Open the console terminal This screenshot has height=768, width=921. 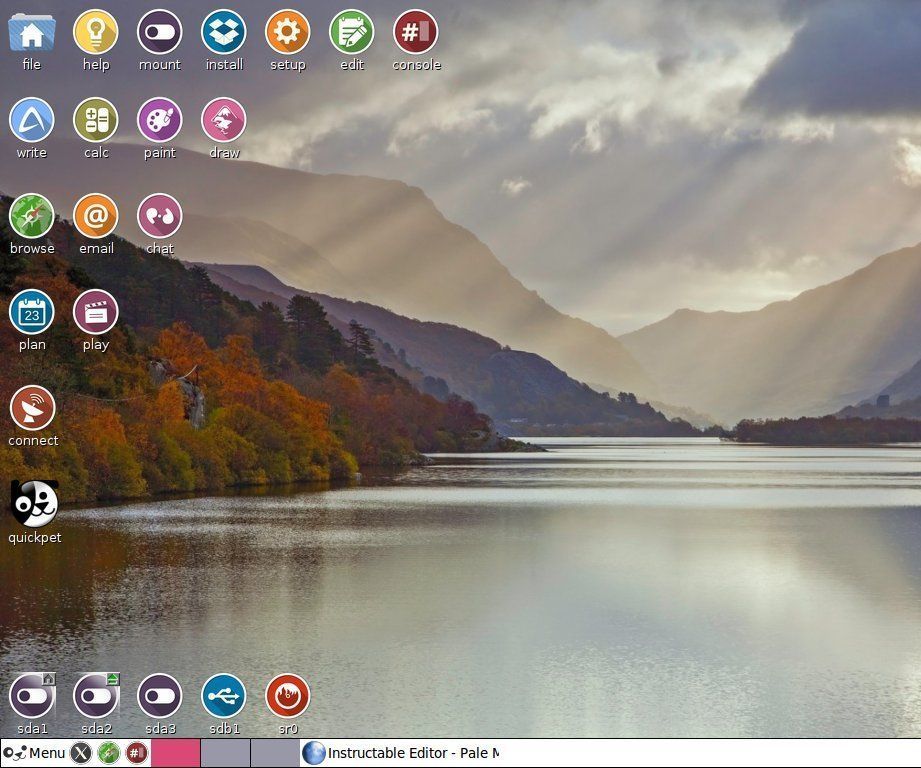coord(415,32)
